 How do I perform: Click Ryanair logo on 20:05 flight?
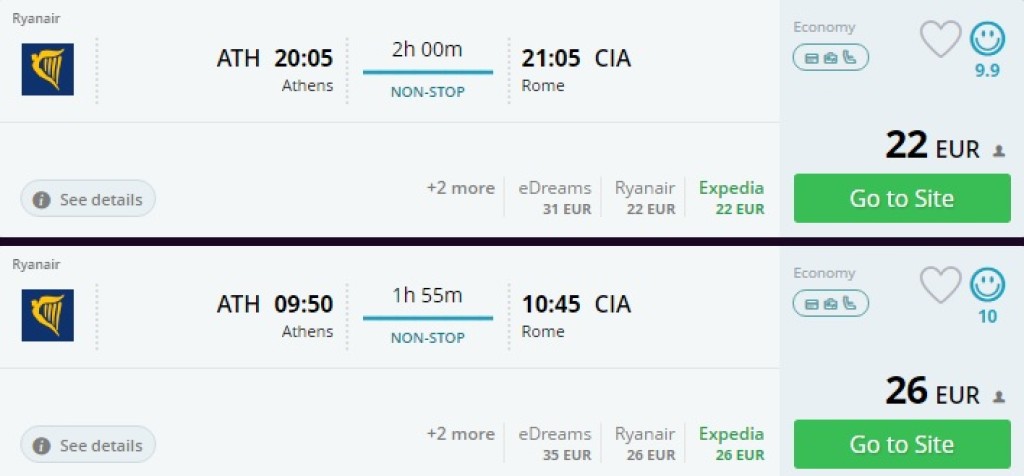click(48, 69)
